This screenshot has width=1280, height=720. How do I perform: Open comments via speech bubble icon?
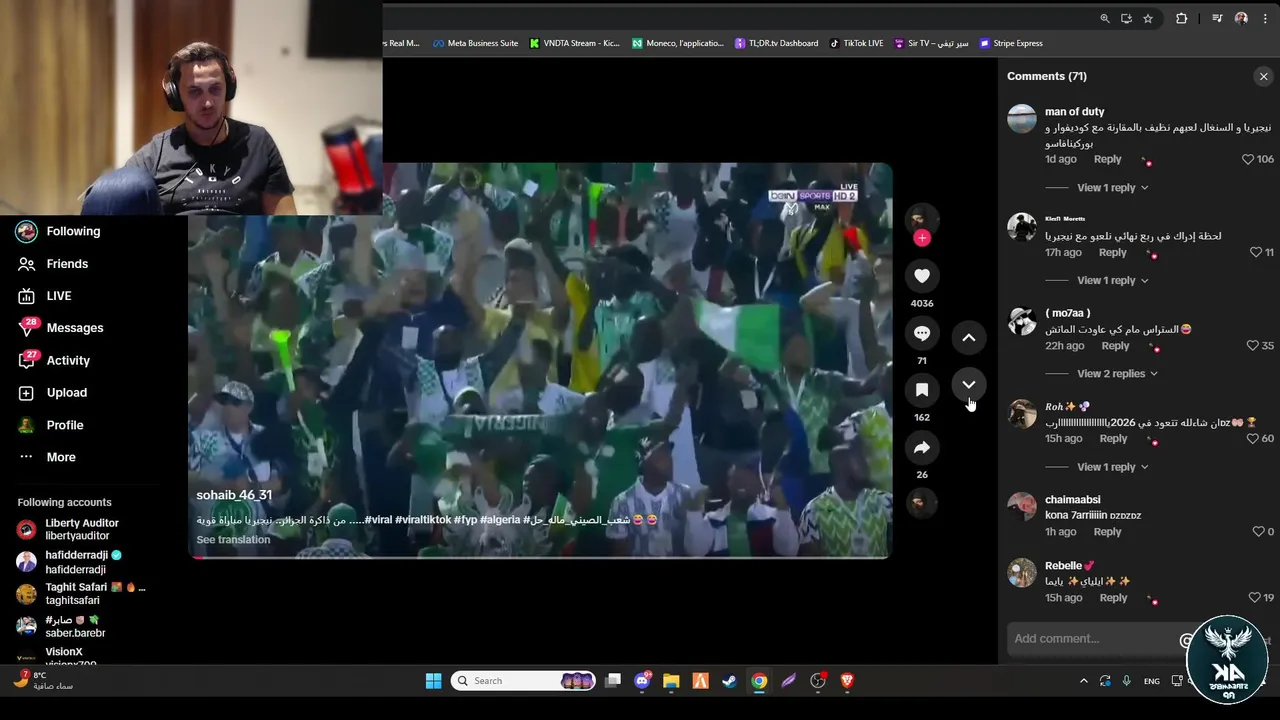pos(922,333)
